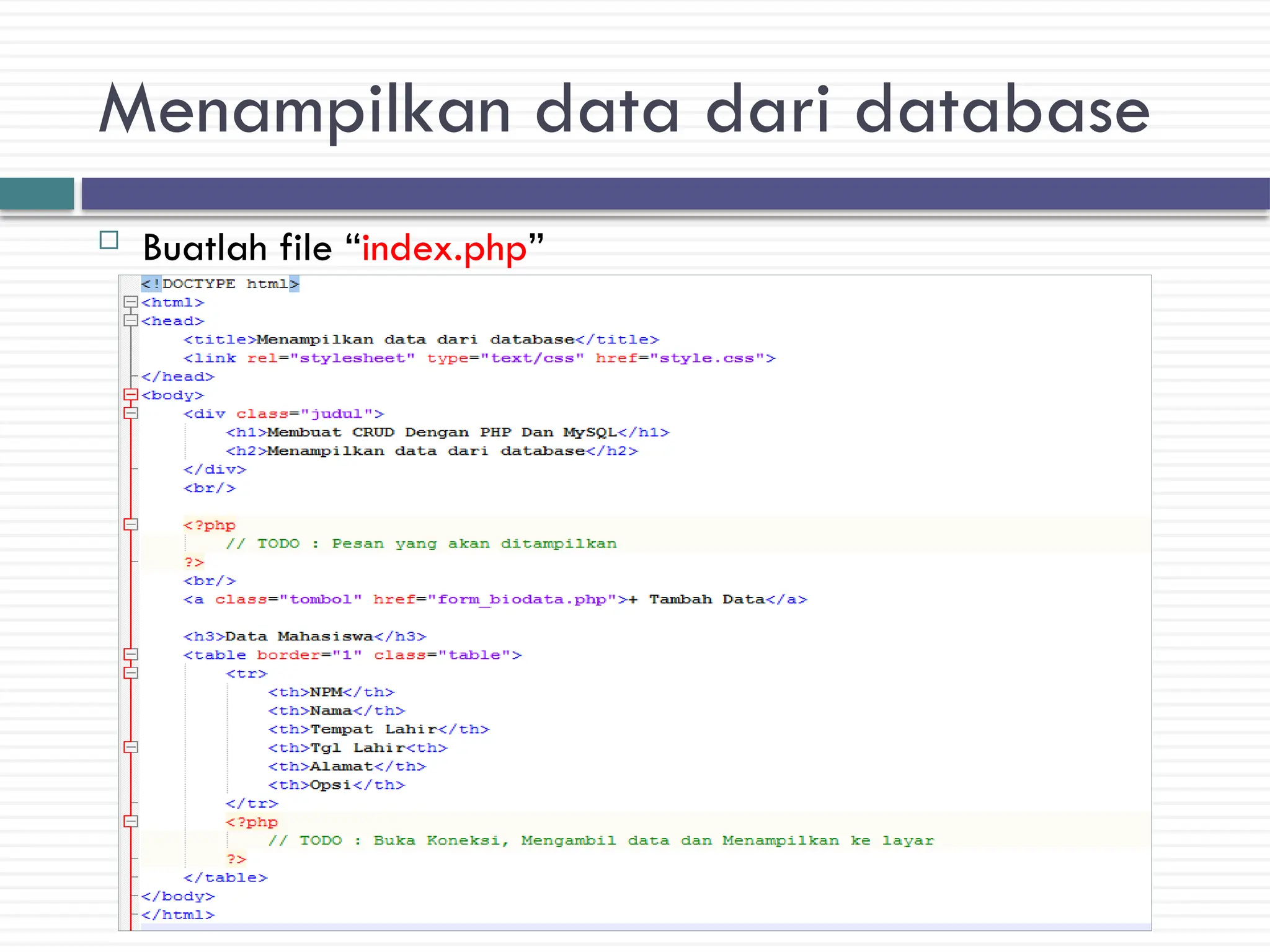
Task: Click the link rel="stylesheet" line
Action: tap(479, 358)
